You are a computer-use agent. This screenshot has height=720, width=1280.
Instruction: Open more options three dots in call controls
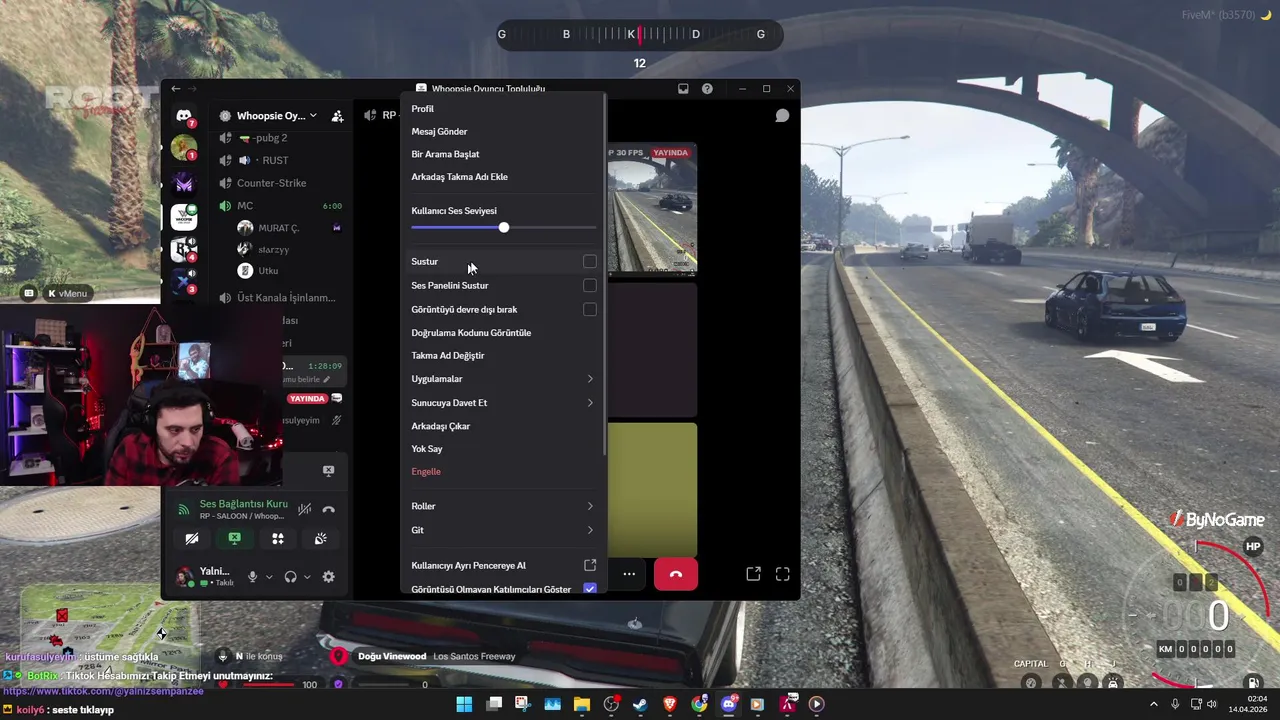click(x=629, y=574)
